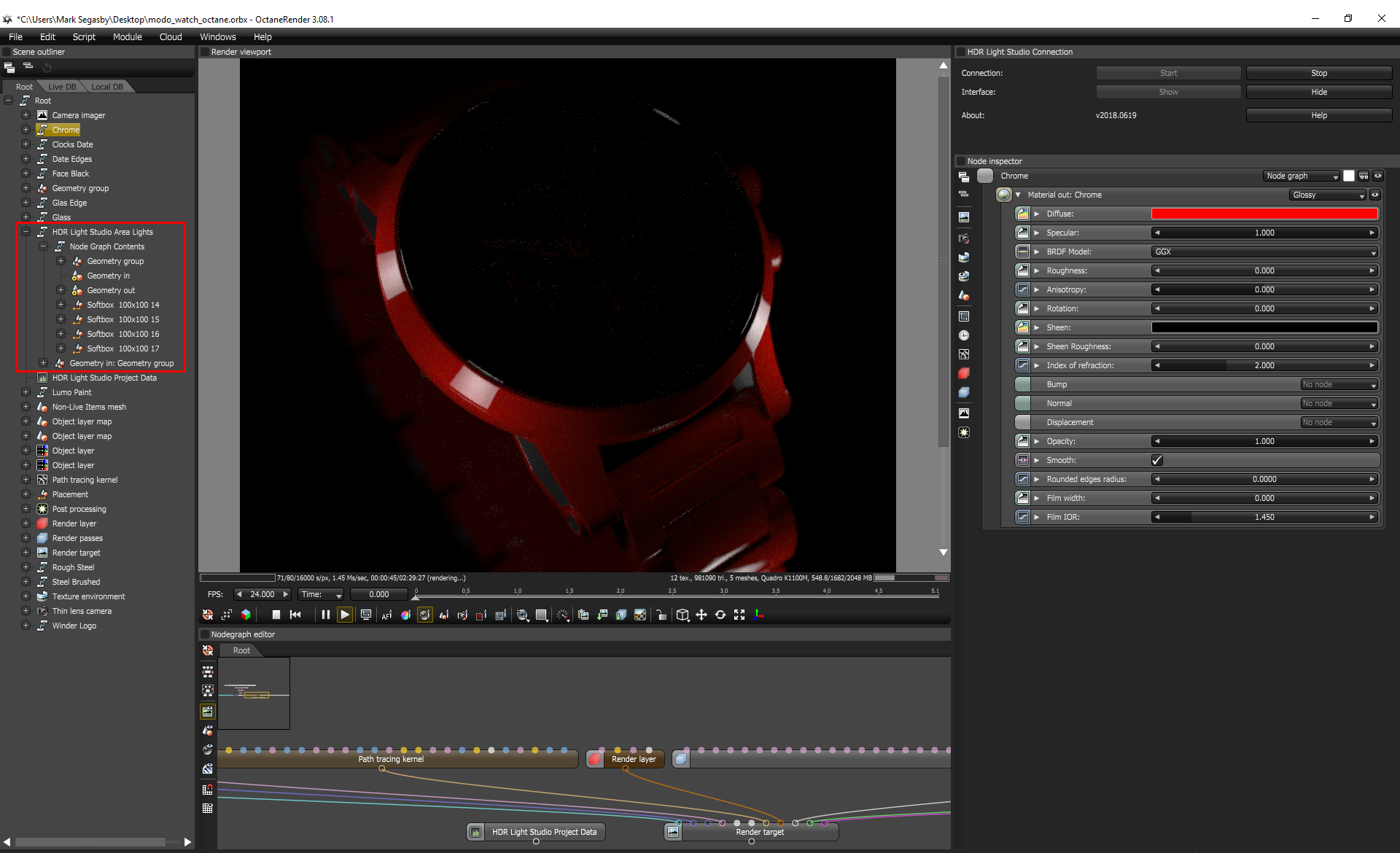Toggle the Smooth checkbox

point(1157,460)
